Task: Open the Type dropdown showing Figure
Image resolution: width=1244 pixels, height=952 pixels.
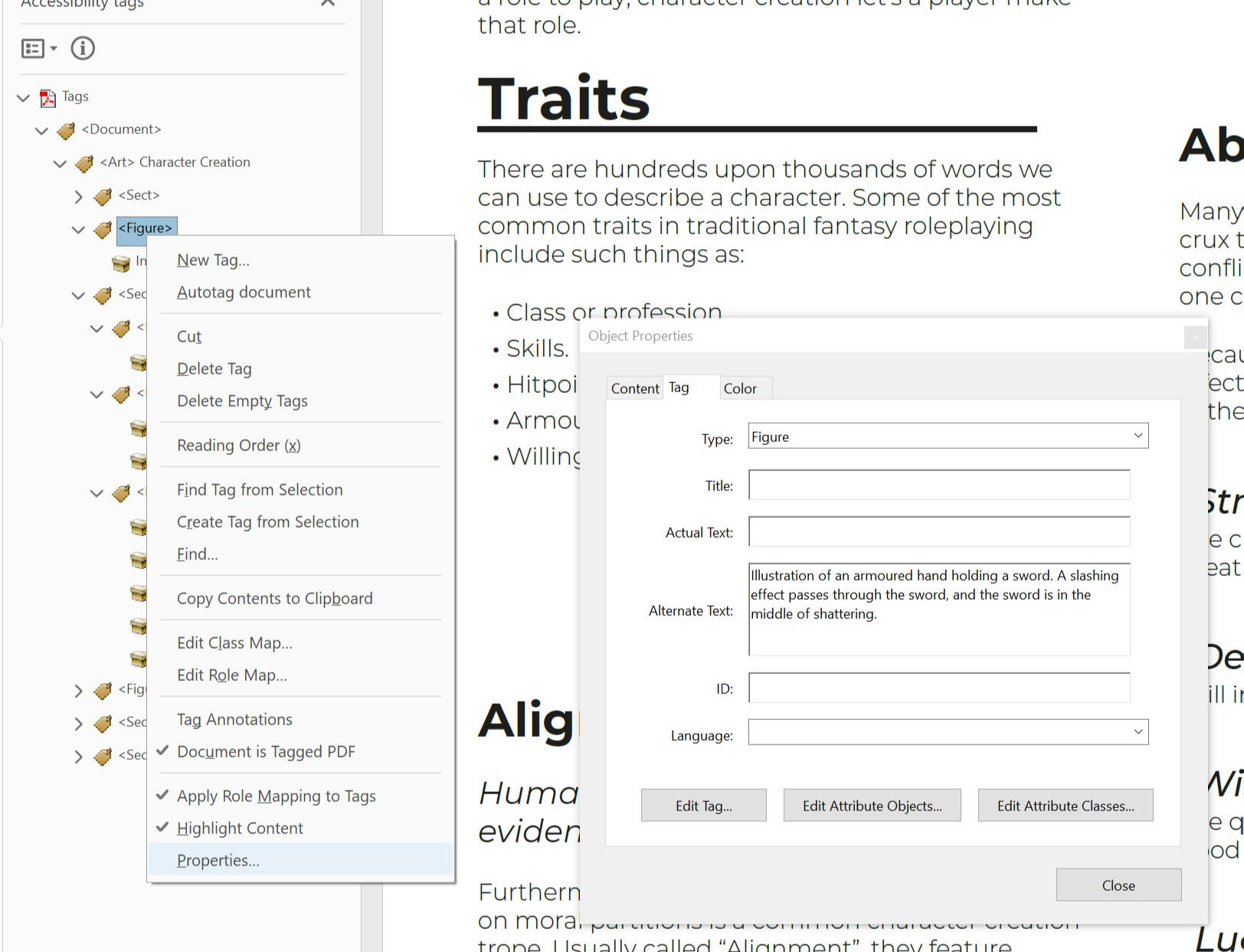Action: [1137, 436]
